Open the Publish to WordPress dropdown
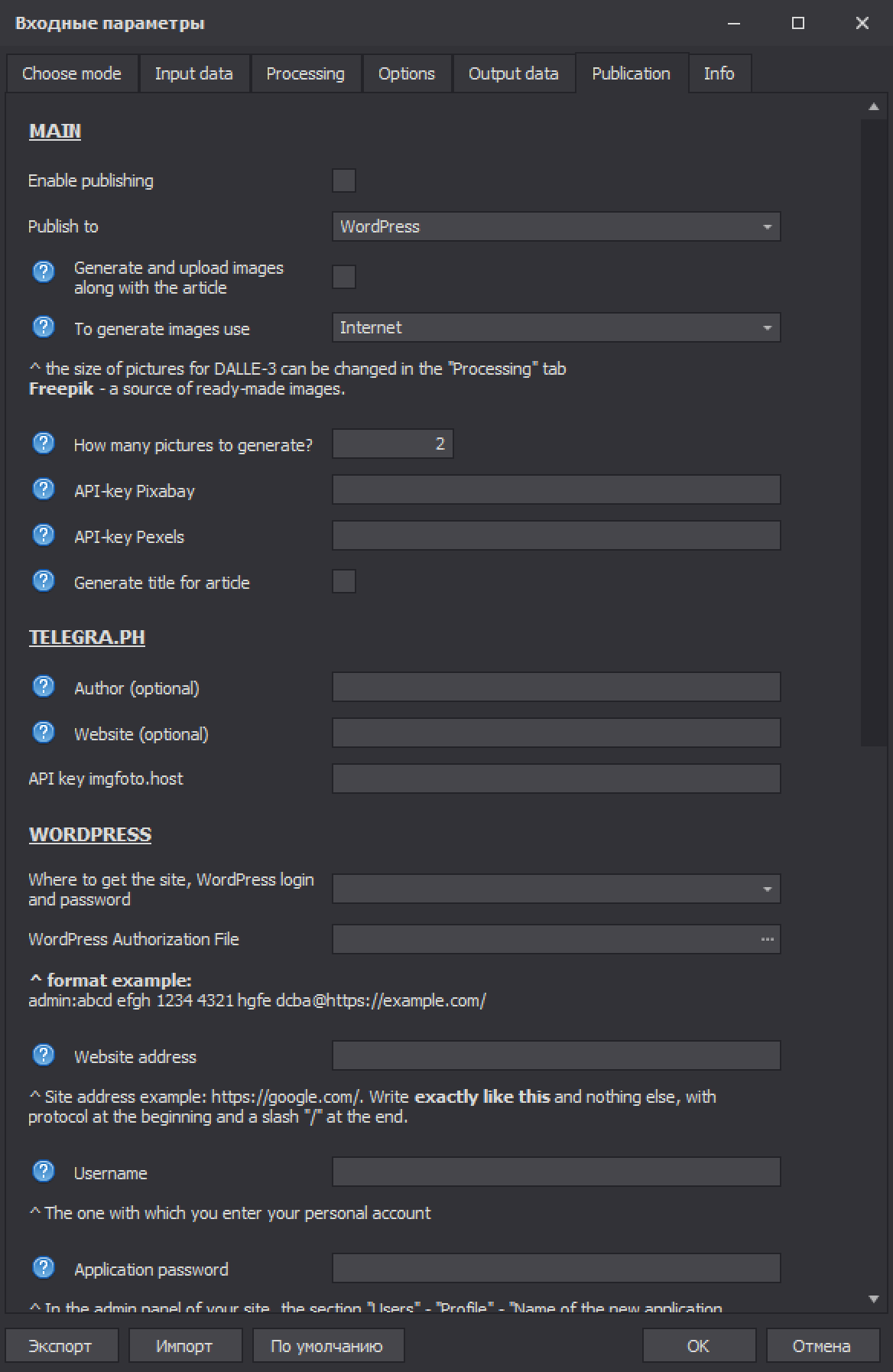This screenshot has width=893, height=1372. point(557,226)
